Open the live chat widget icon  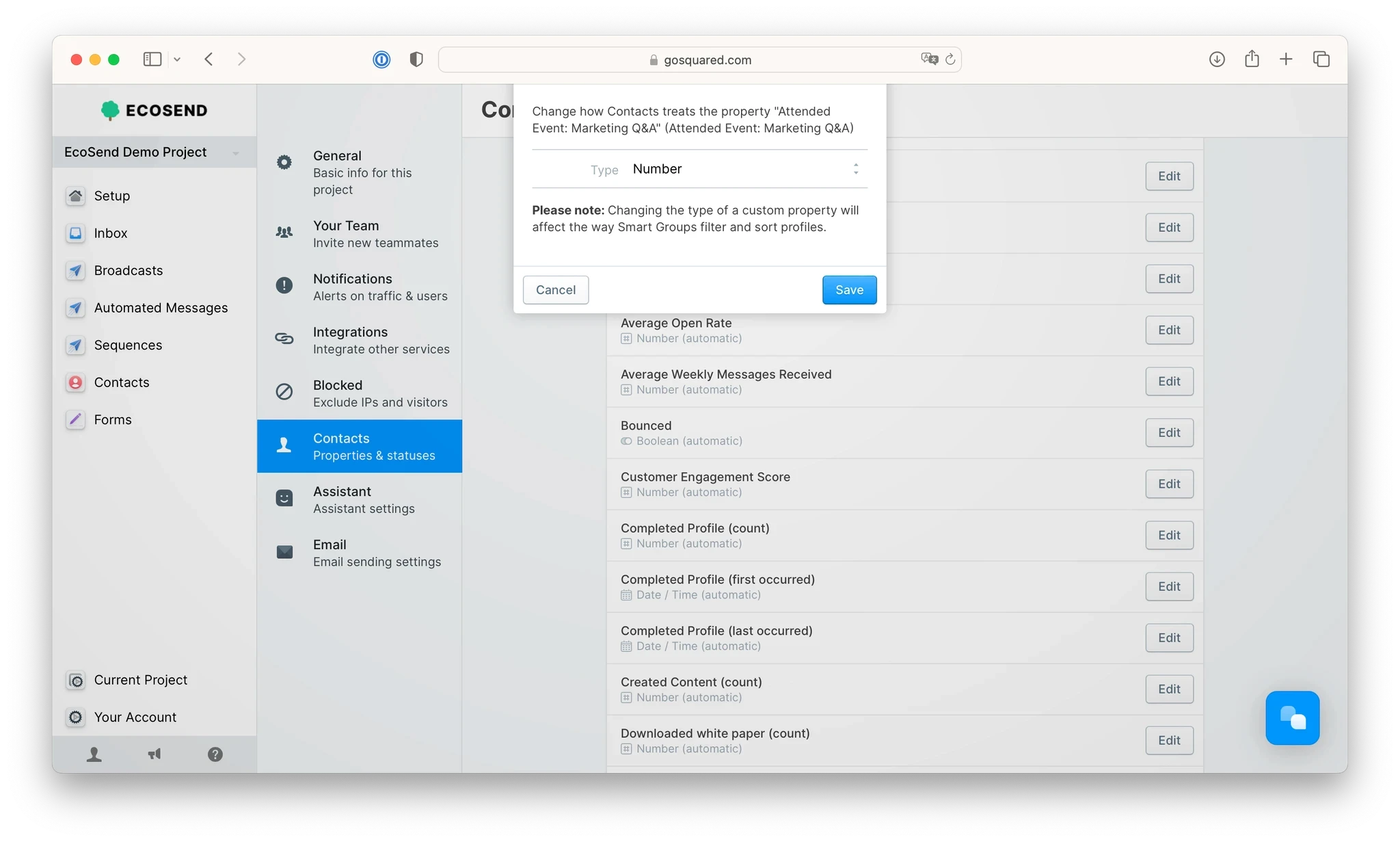1292,718
